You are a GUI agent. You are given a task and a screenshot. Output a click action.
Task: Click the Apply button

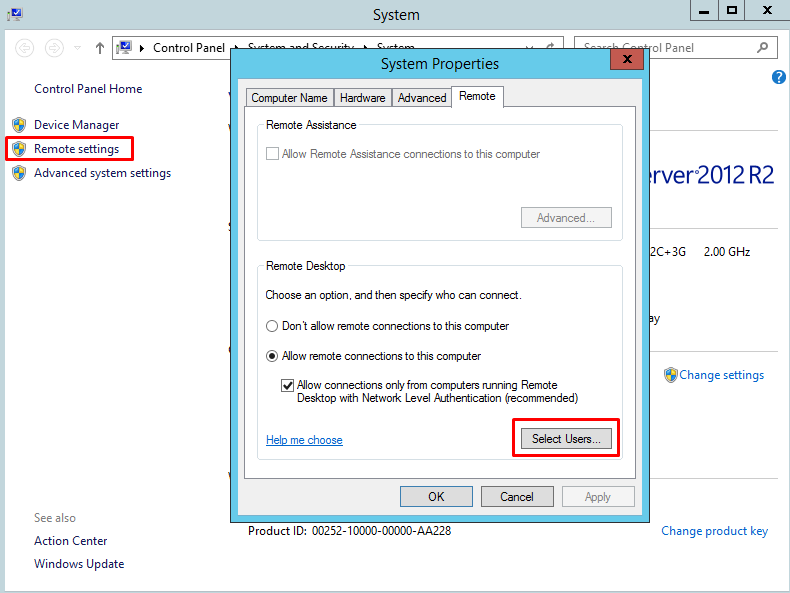598,497
